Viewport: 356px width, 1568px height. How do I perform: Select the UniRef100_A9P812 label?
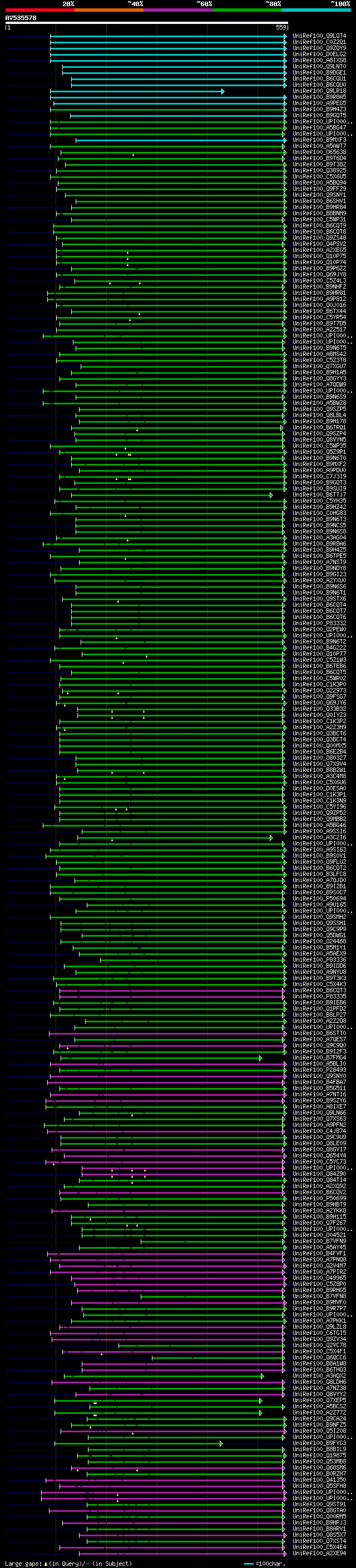click(319, 299)
